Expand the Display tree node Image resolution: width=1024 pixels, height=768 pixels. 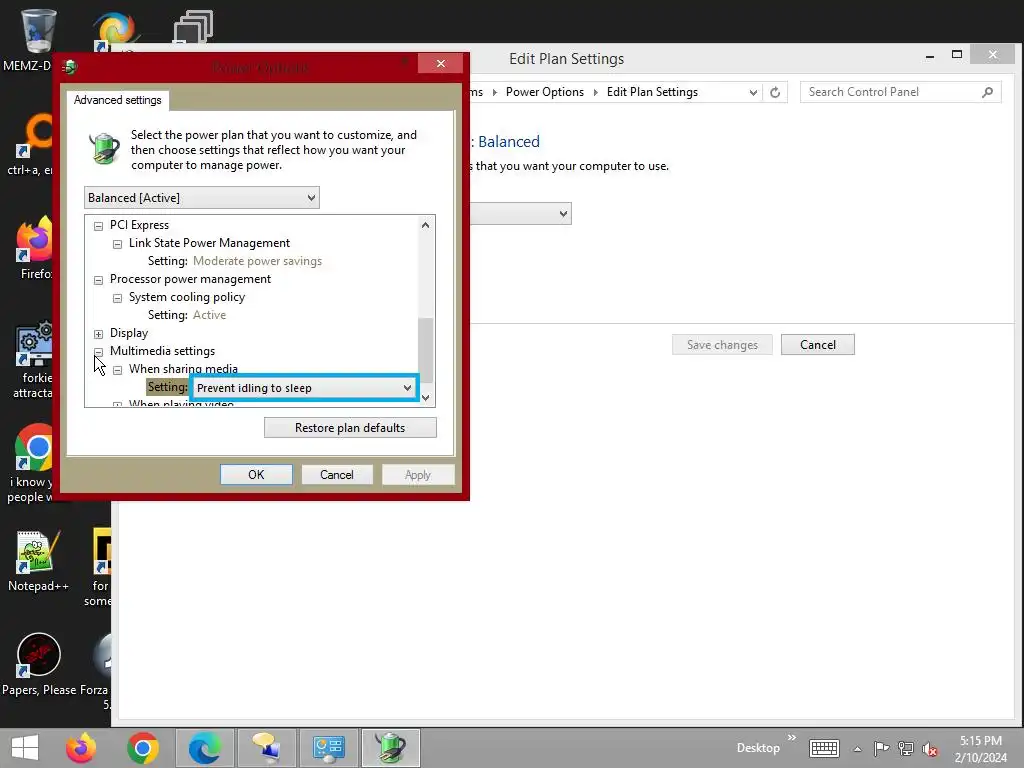(99, 334)
